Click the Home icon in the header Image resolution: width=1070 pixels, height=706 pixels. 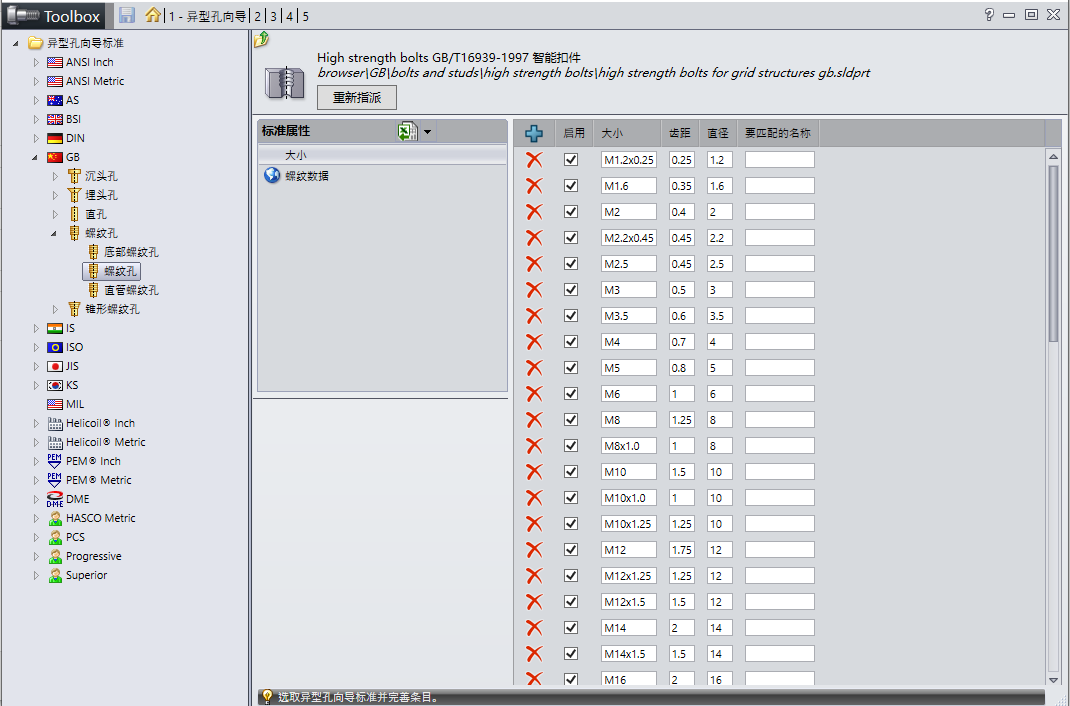tap(153, 15)
